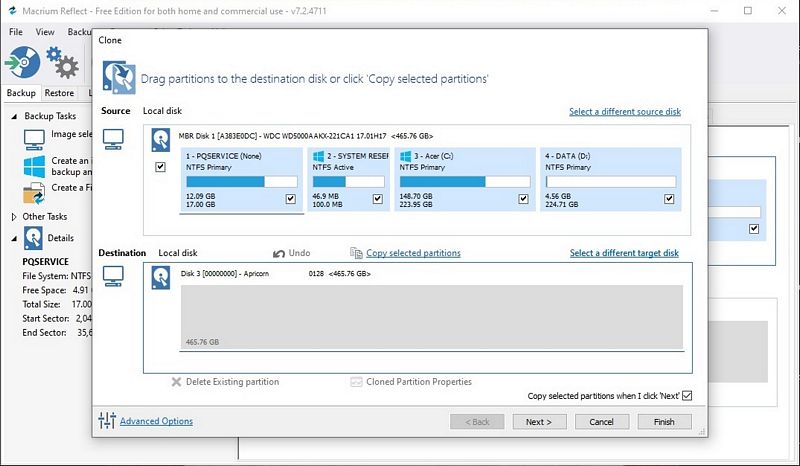Click the Macrium Reflect title bar logo

coord(12,11)
